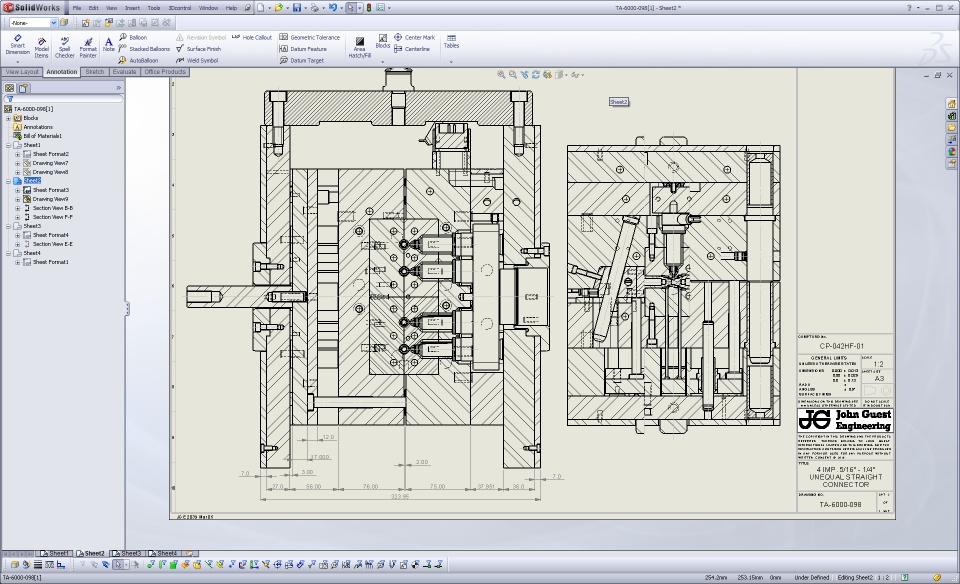Click the feature tree filter field
960x584 pixels.
[x=64, y=99]
